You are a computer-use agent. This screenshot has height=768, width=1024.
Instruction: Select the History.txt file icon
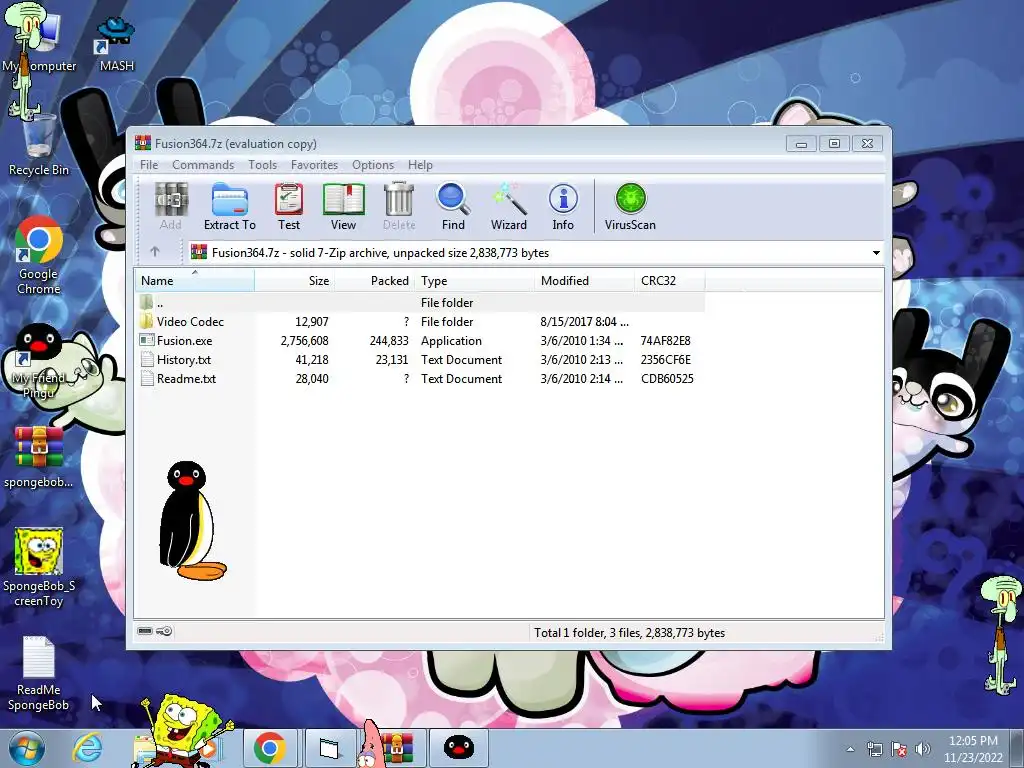click(147, 359)
